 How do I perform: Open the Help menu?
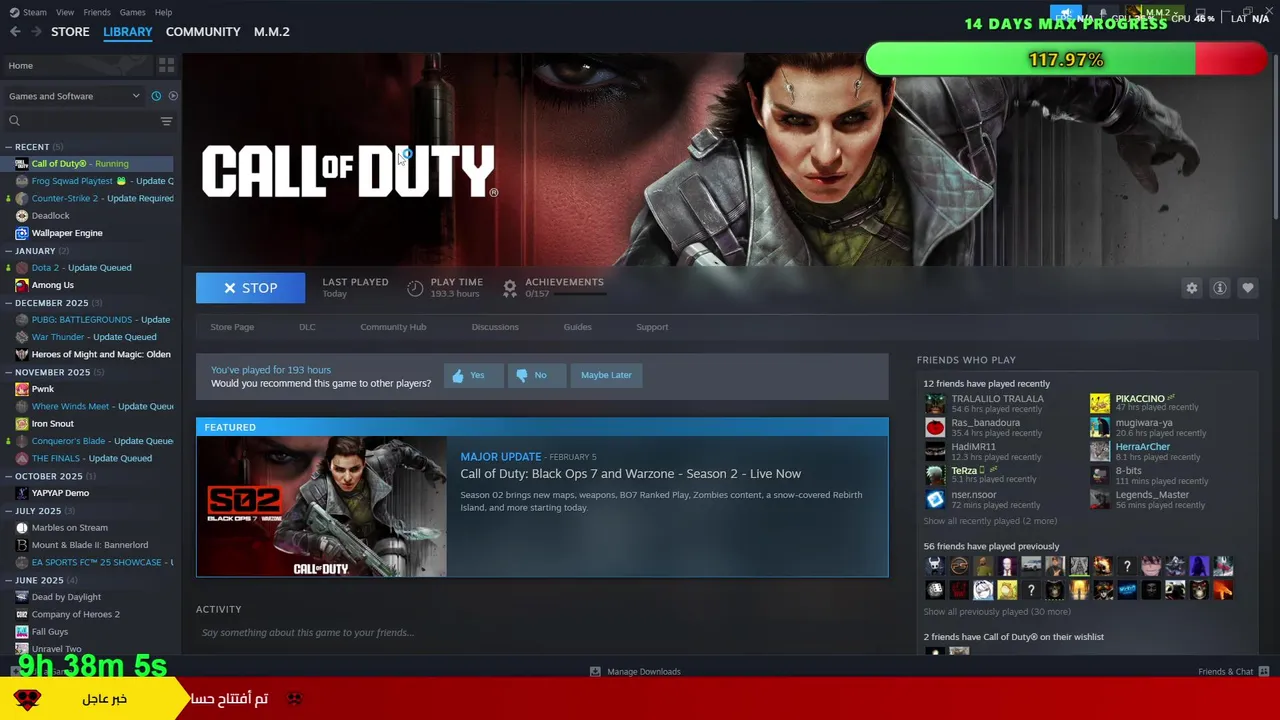163,12
